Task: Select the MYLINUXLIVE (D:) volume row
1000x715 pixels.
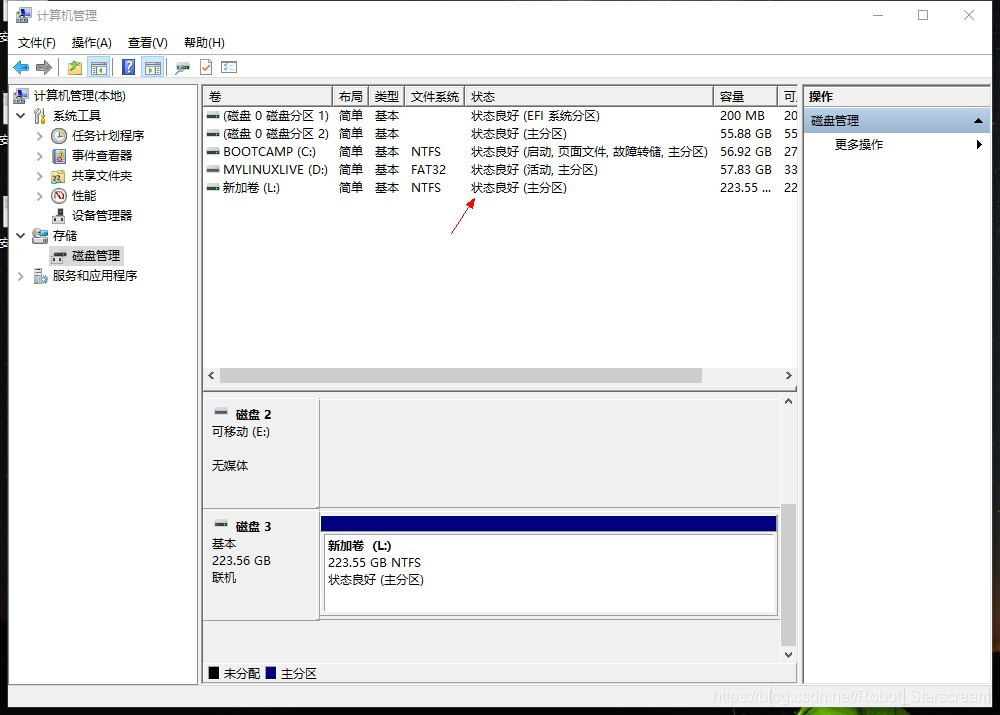Action: (x=501, y=170)
